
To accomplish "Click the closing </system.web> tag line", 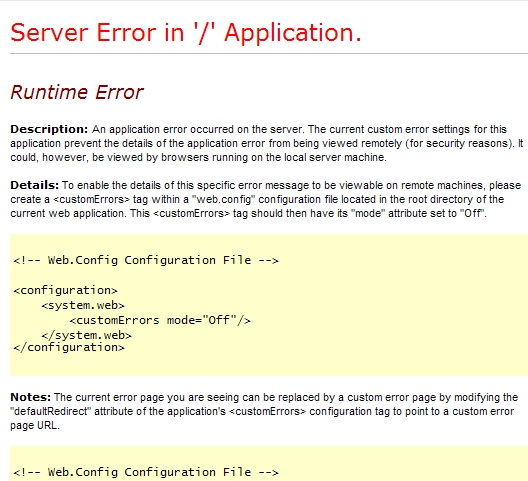I will pyautogui.click(x=87, y=335).
